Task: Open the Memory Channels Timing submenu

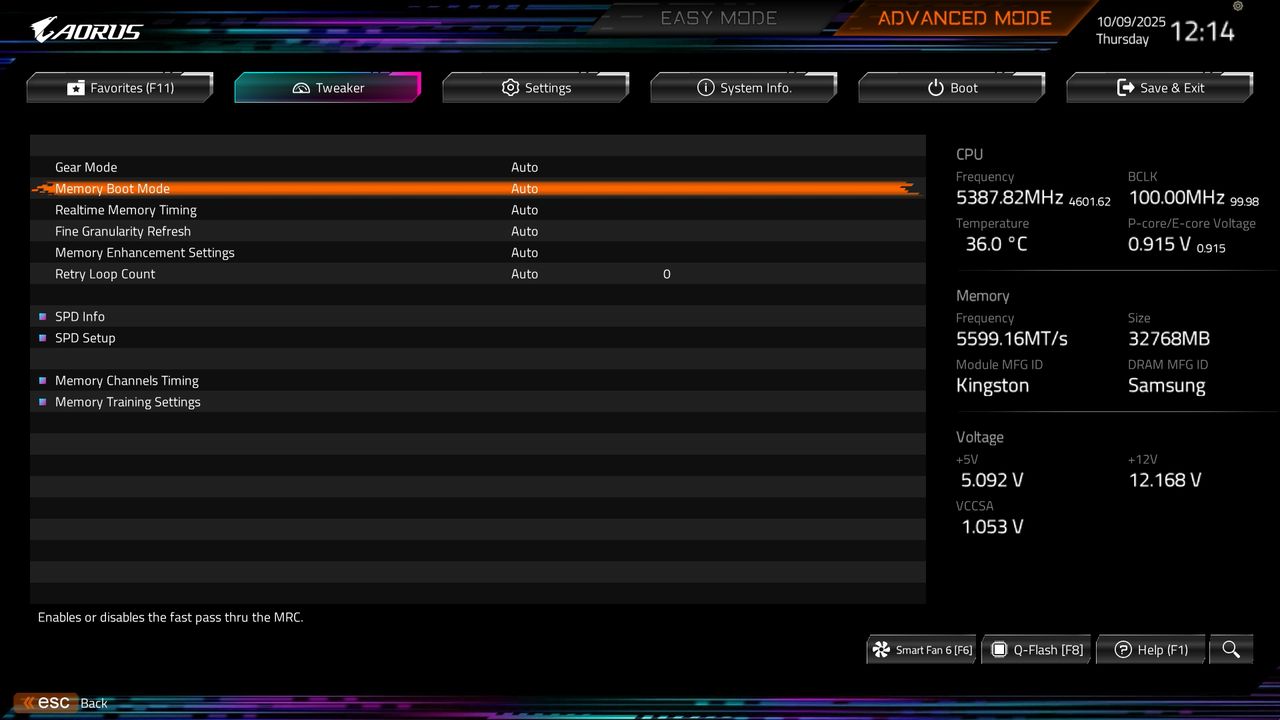Action: 127,380
